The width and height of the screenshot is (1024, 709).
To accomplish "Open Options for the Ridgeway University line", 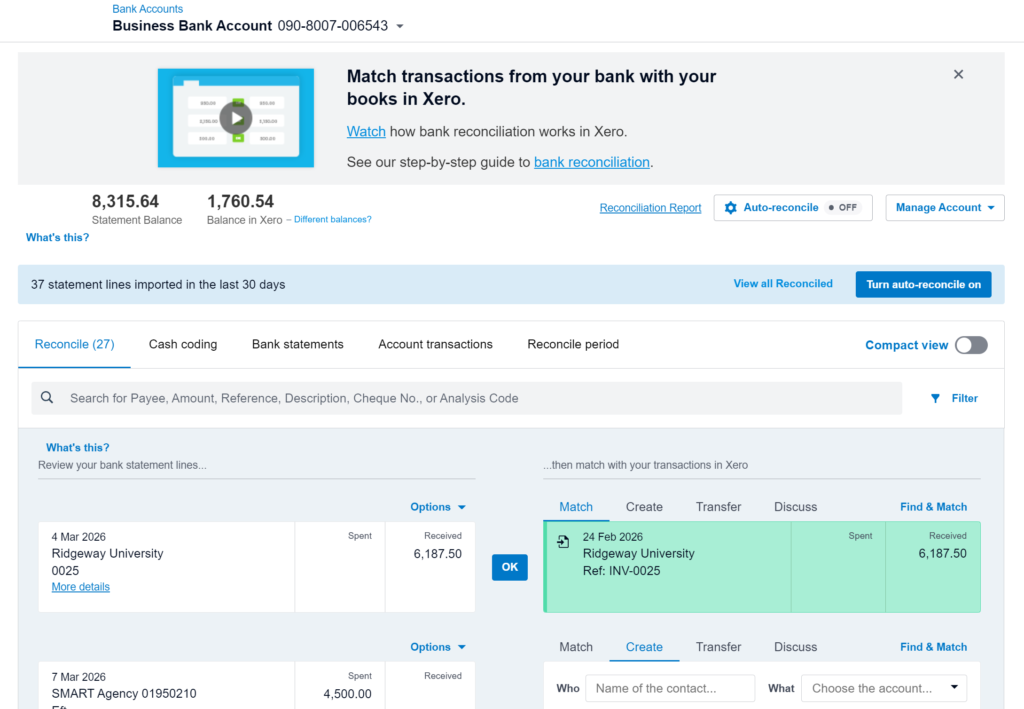I will tap(438, 507).
